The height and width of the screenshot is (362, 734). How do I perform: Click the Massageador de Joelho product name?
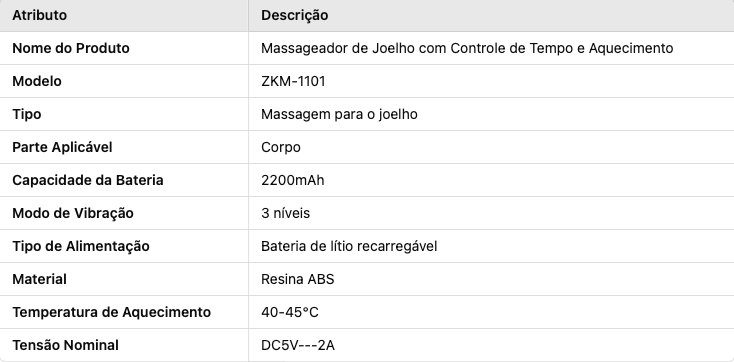pyautogui.click(x=467, y=48)
